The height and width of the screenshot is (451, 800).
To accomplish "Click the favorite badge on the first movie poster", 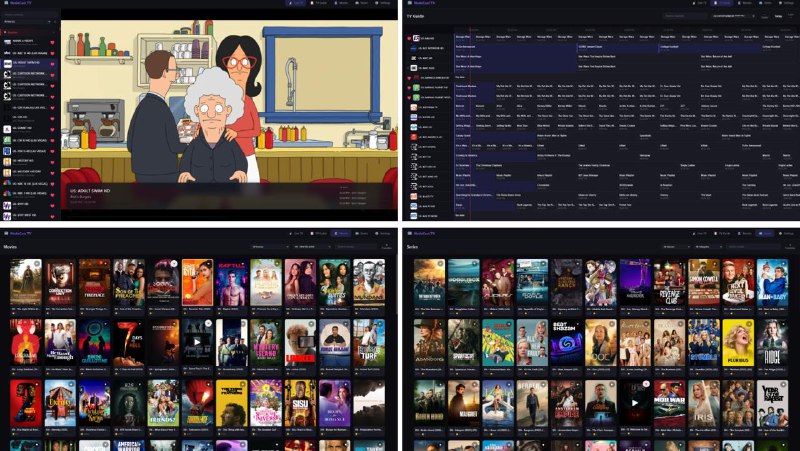I will pos(38,264).
